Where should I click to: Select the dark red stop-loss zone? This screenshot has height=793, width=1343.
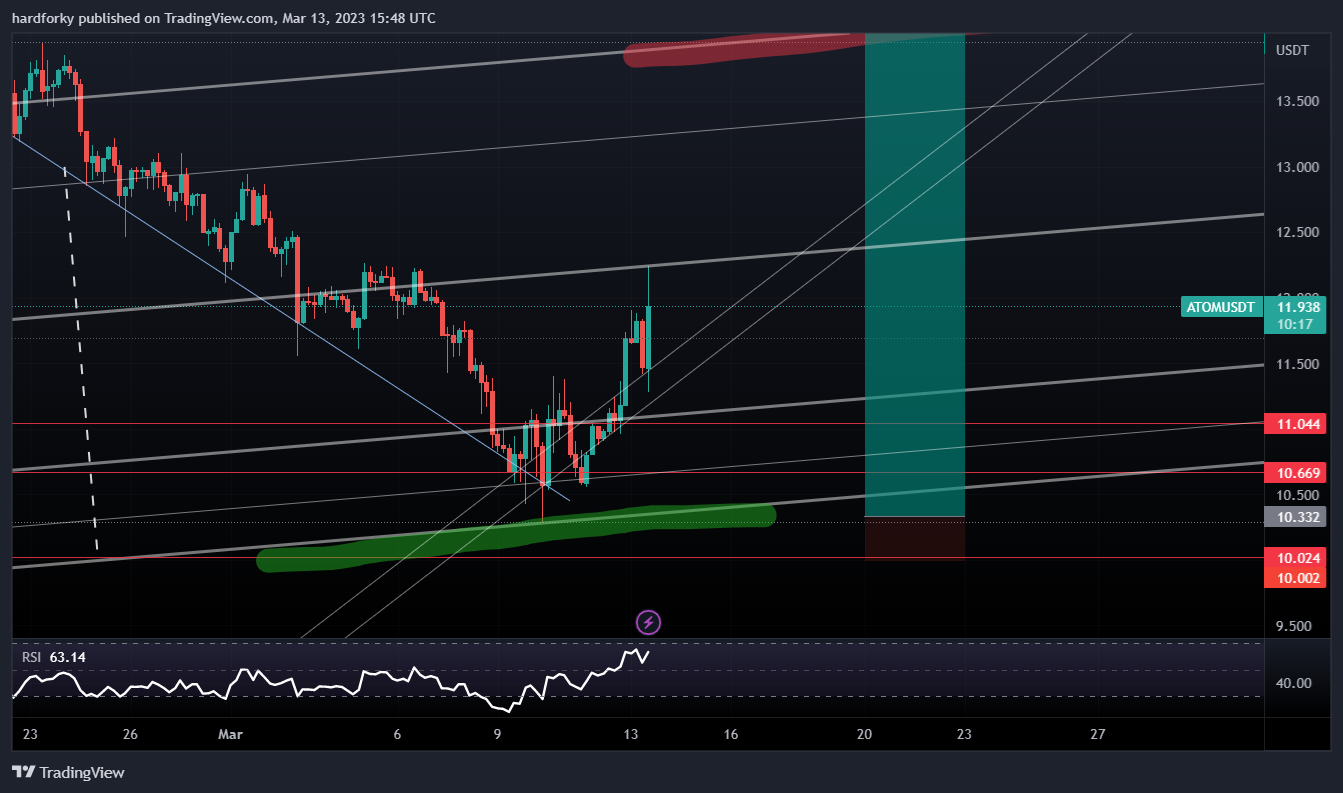[x=914, y=538]
